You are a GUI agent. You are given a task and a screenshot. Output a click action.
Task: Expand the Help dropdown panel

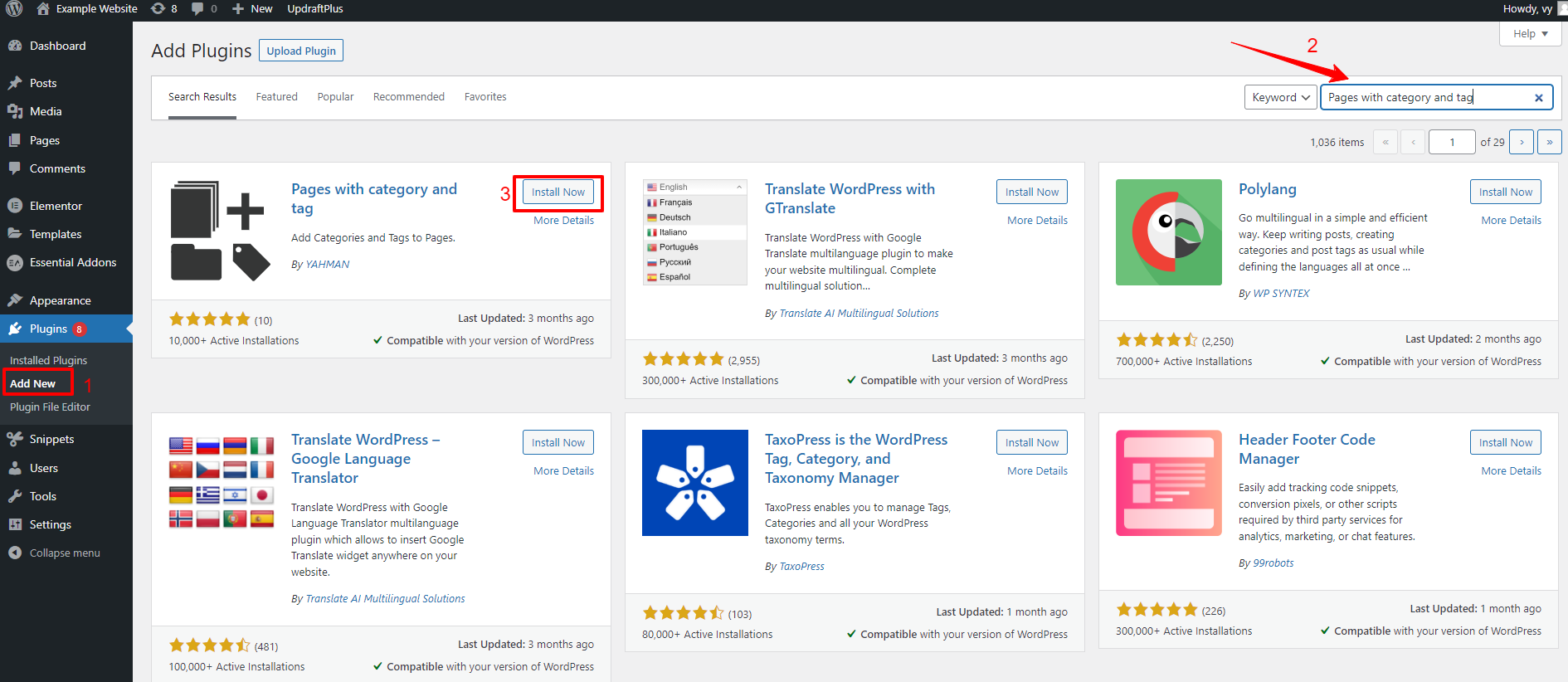(1531, 34)
